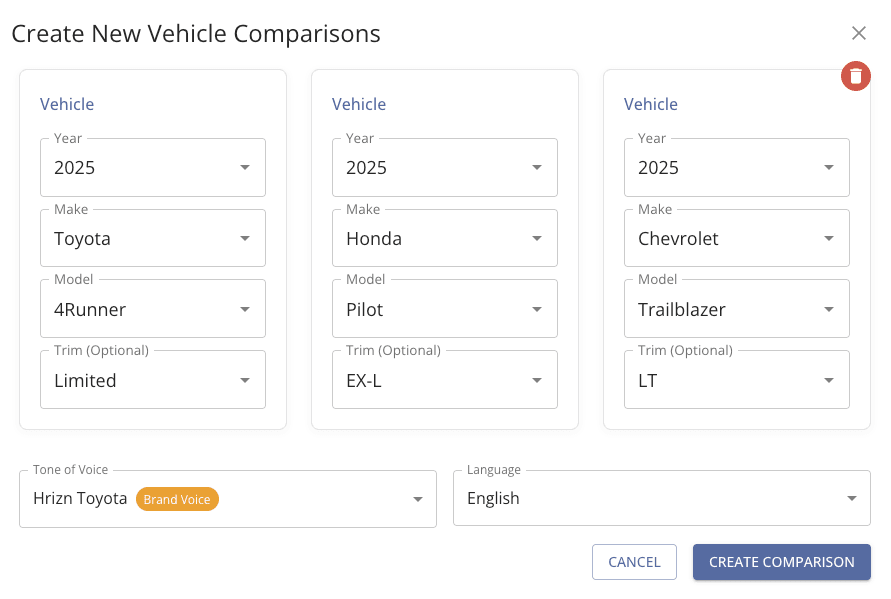Expand the Trim dropdown showing Limited
This screenshot has height=599, width=891.
pos(153,381)
